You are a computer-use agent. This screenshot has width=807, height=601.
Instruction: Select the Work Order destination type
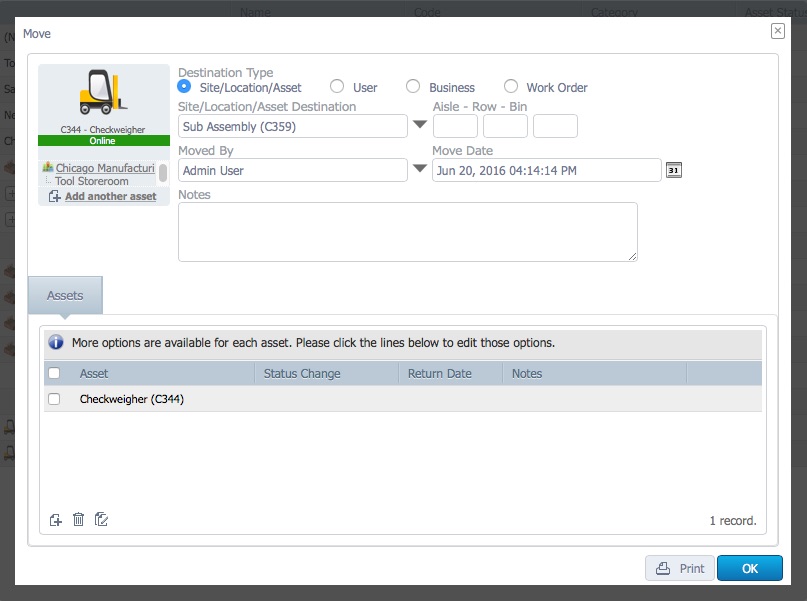point(511,87)
